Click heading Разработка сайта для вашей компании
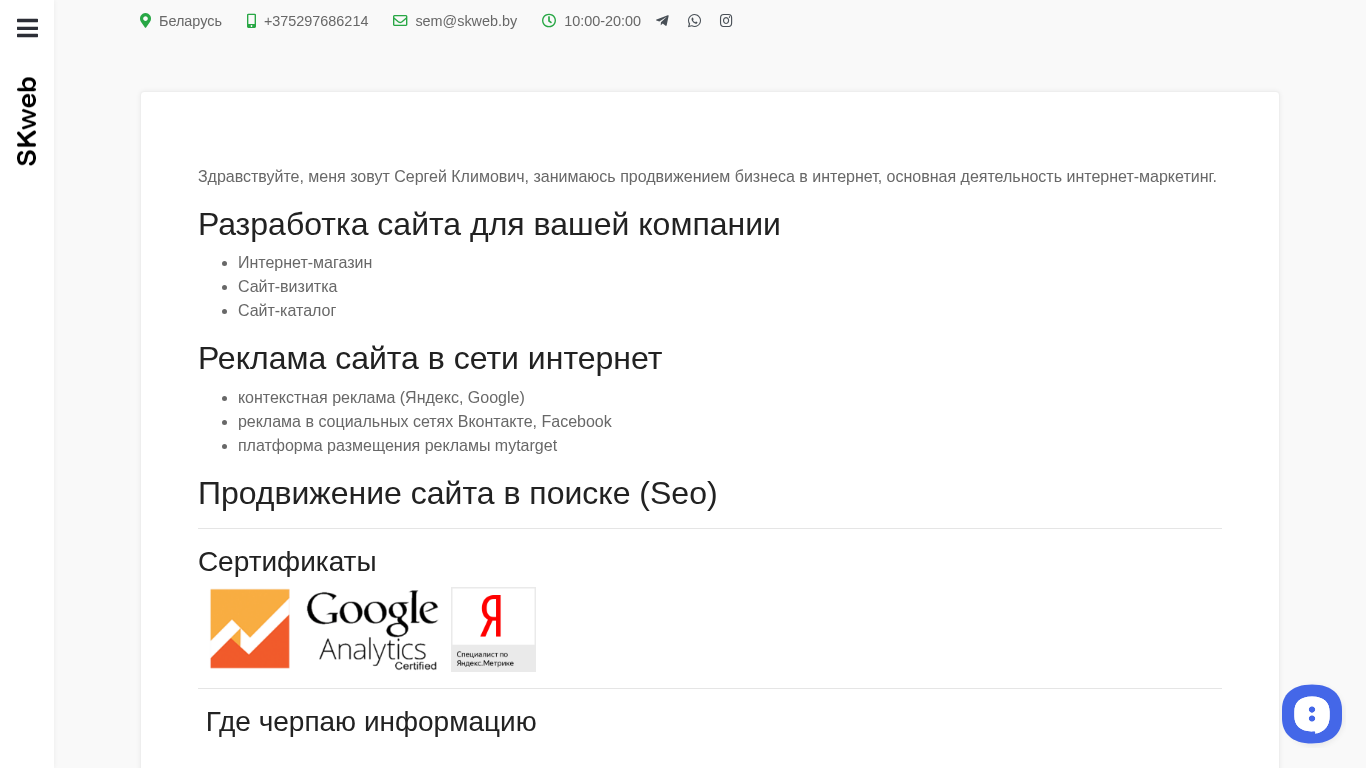 (x=489, y=224)
